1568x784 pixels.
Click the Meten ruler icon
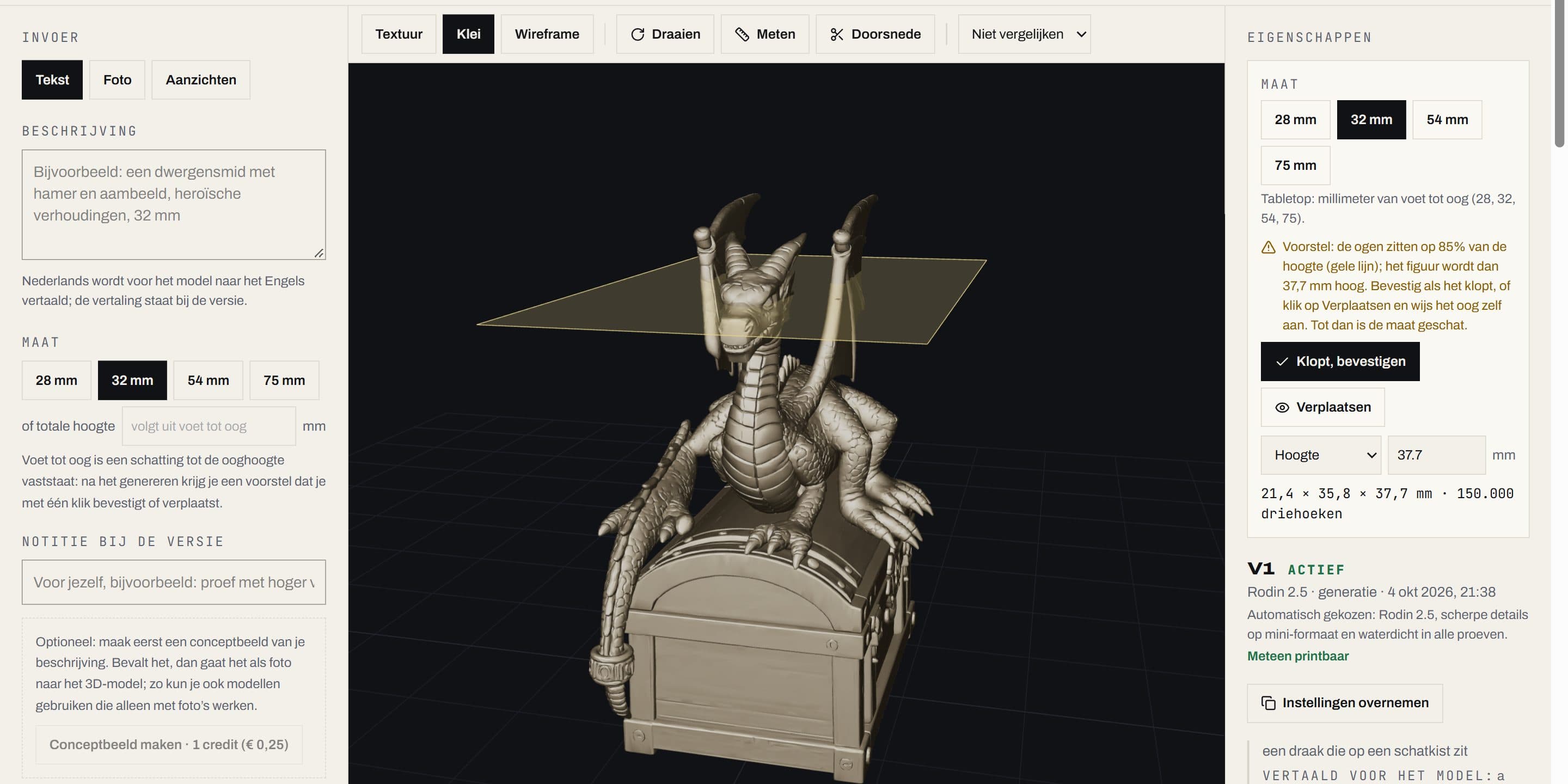pyautogui.click(x=742, y=34)
